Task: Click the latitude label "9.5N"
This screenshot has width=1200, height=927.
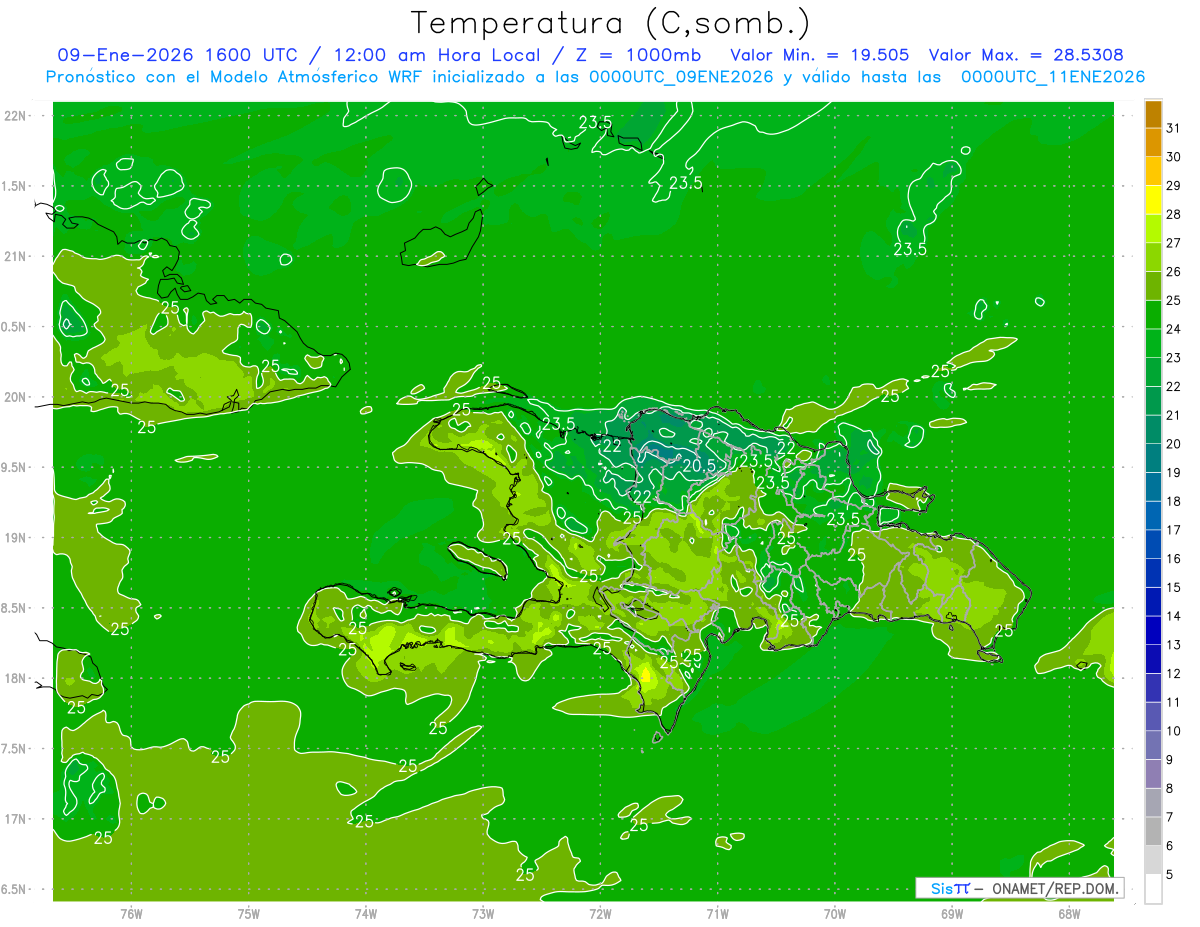Action: coord(15,467)
